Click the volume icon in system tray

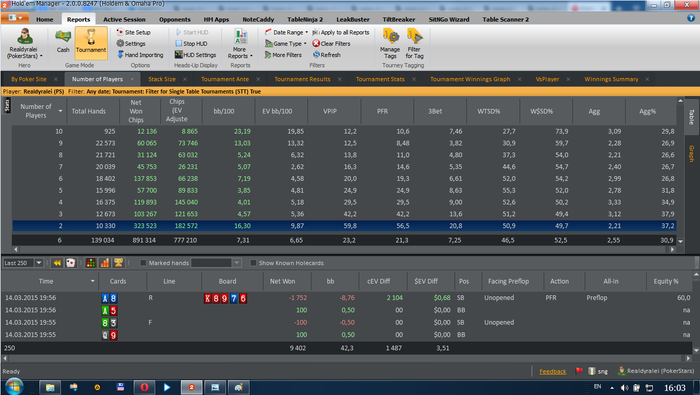tap(624, 387)
